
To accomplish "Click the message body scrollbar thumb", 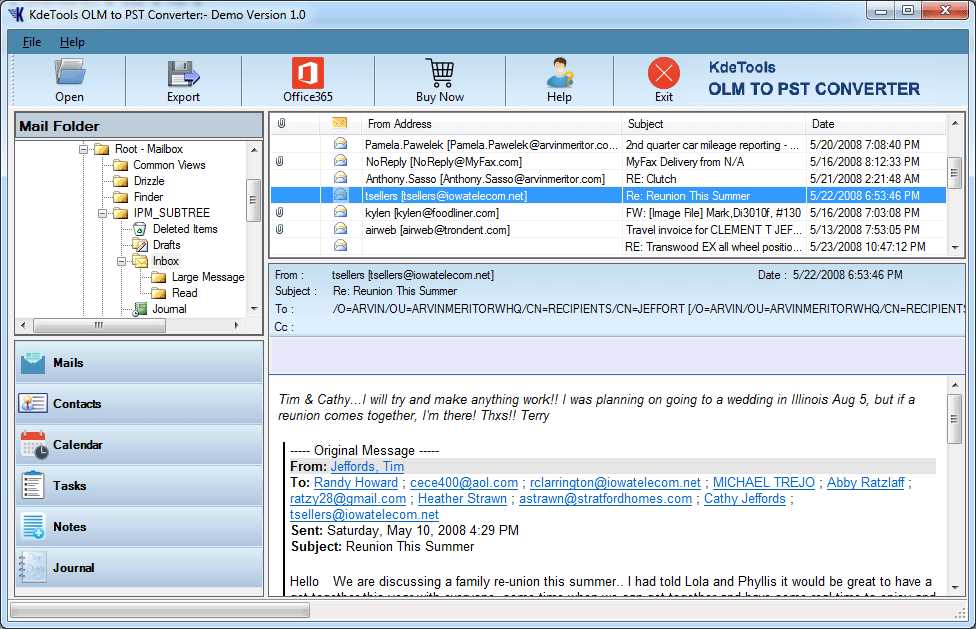I will point(955,419).
